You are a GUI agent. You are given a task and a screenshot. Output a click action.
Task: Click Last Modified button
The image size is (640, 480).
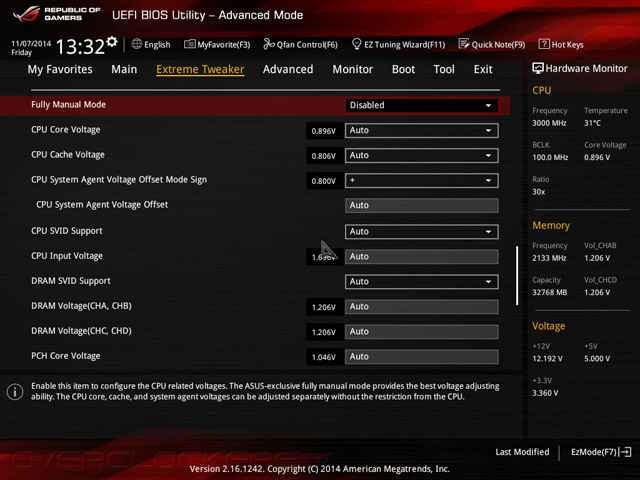click(522, 452)
